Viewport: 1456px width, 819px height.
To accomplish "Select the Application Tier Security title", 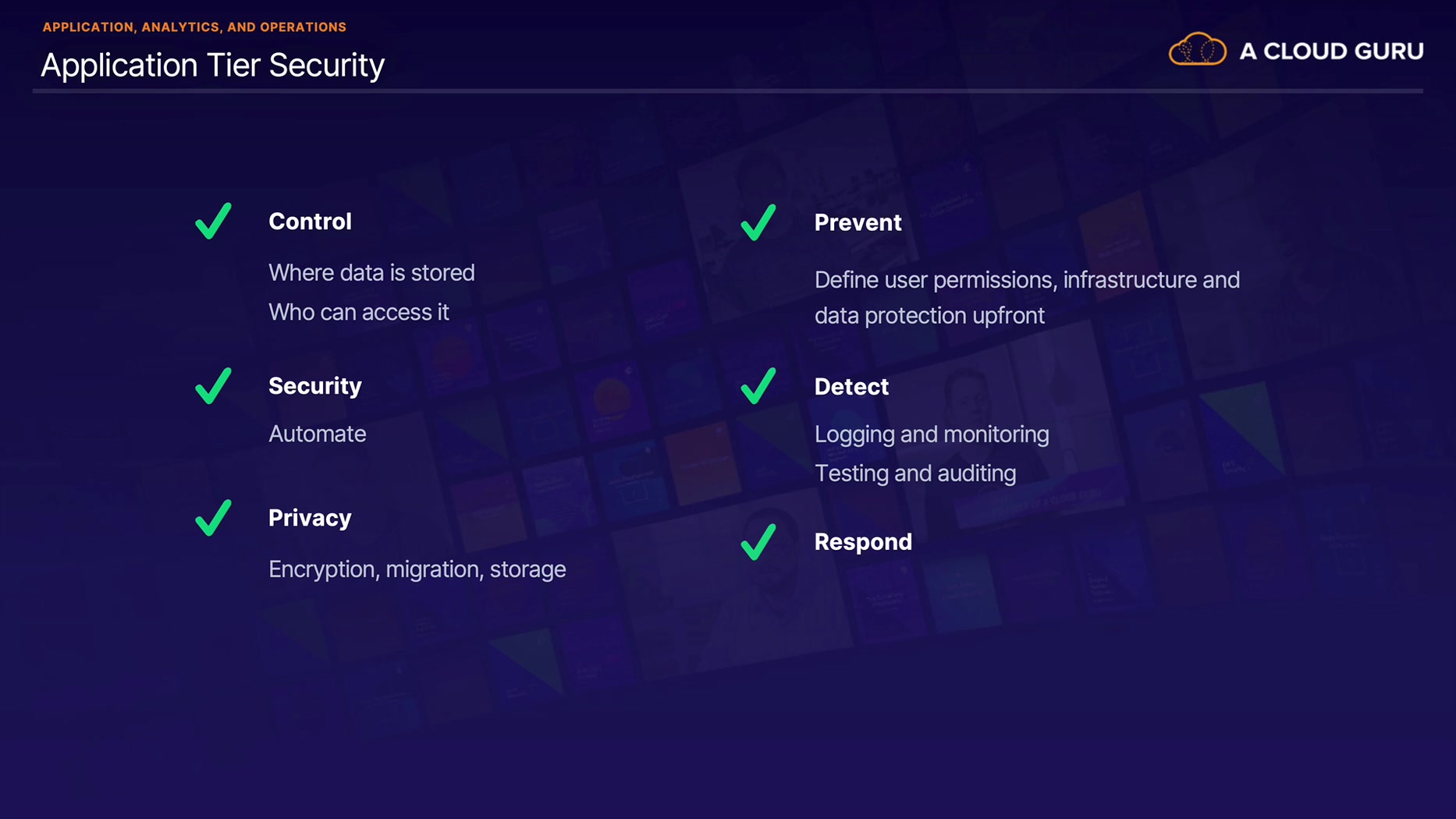I will click(212, 65).
